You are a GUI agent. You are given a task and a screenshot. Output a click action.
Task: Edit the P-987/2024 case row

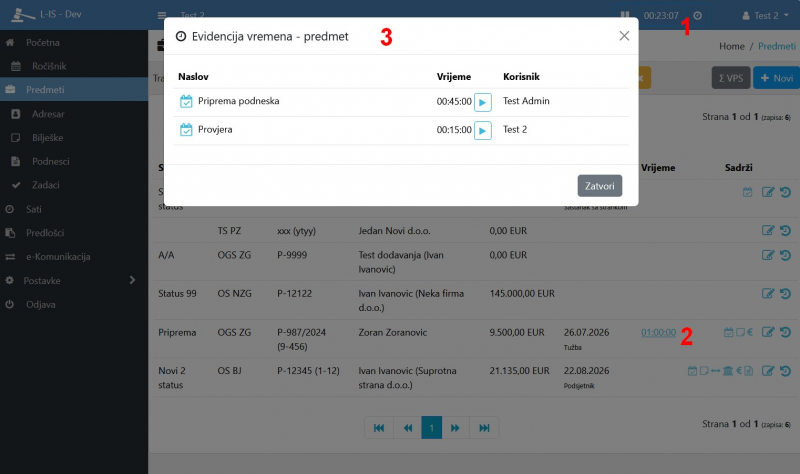tap(768, 332)
